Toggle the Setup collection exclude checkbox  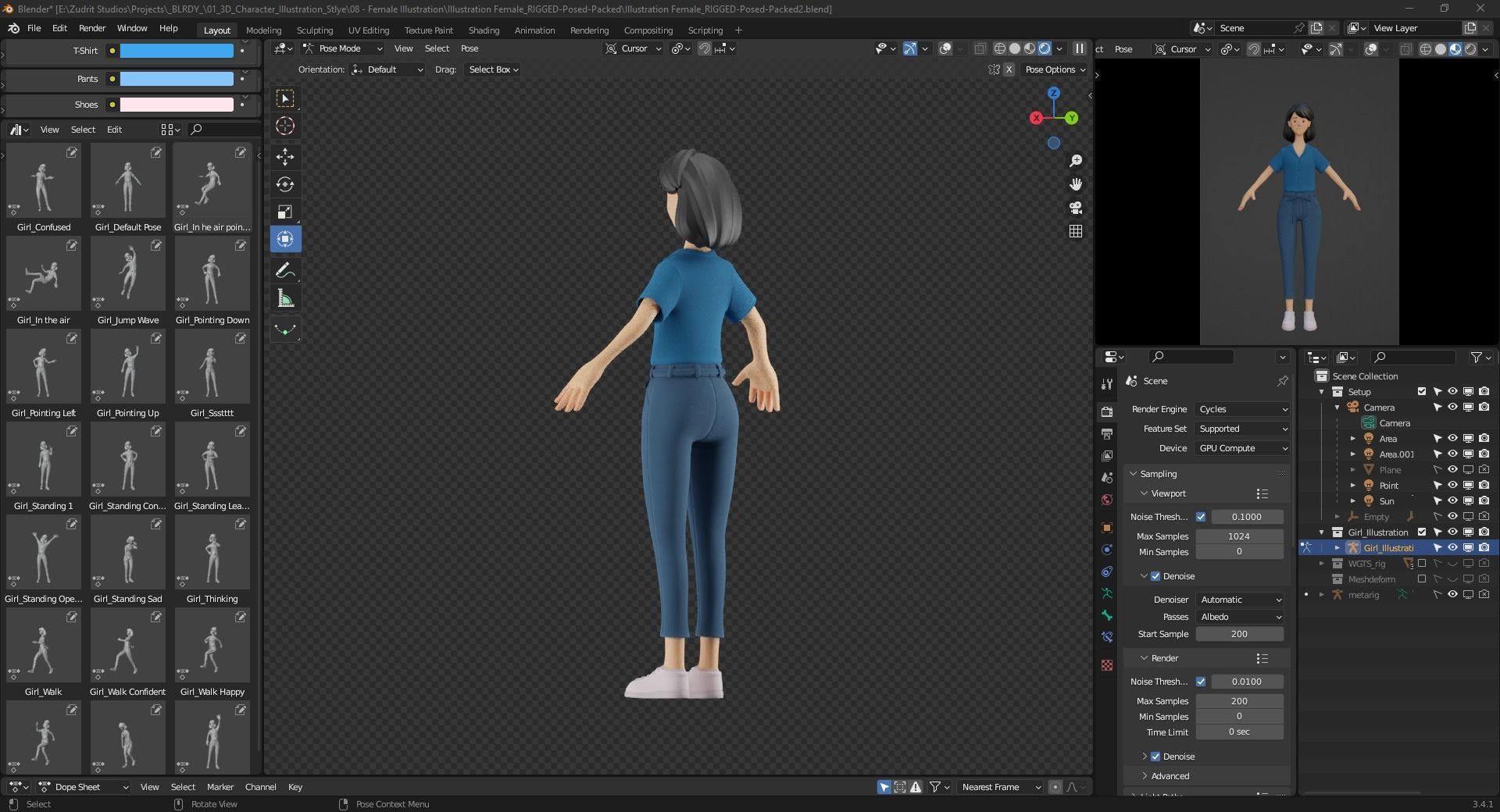1422,392
